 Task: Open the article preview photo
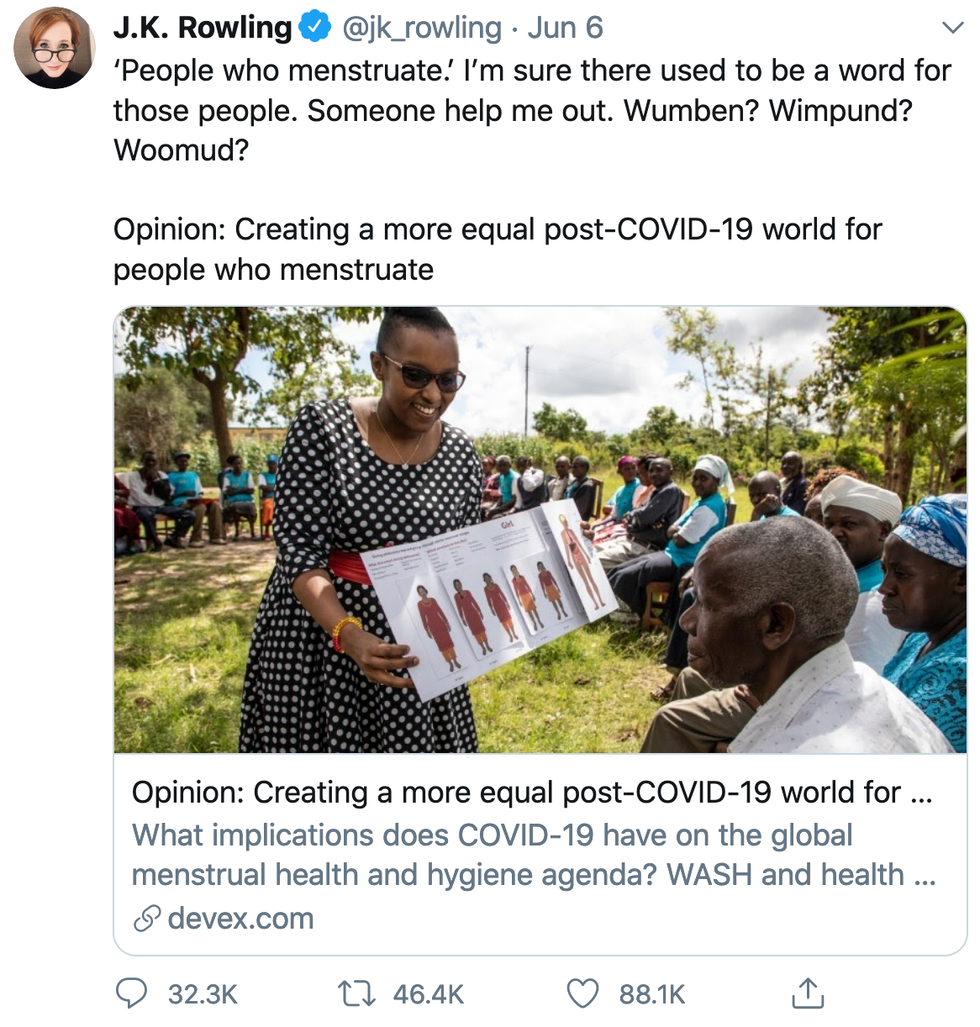point(540,530)
